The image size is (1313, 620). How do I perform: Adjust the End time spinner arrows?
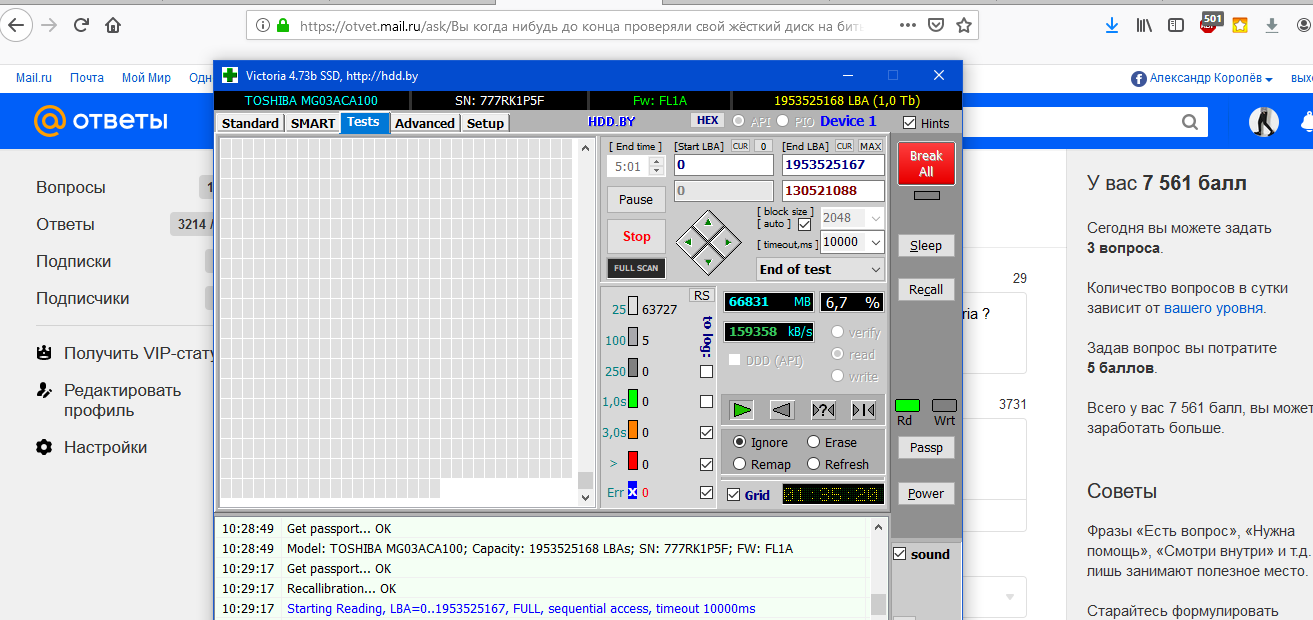(656, 166)
